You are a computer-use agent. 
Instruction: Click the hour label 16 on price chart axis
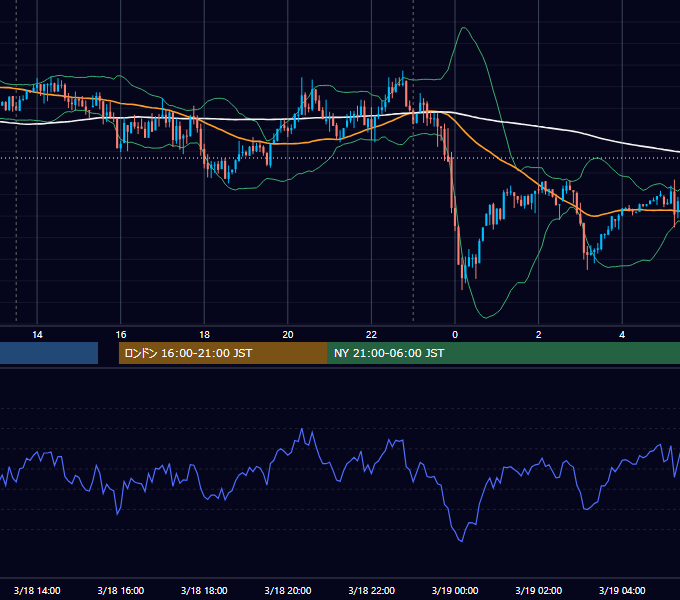[x=121, y=335]
